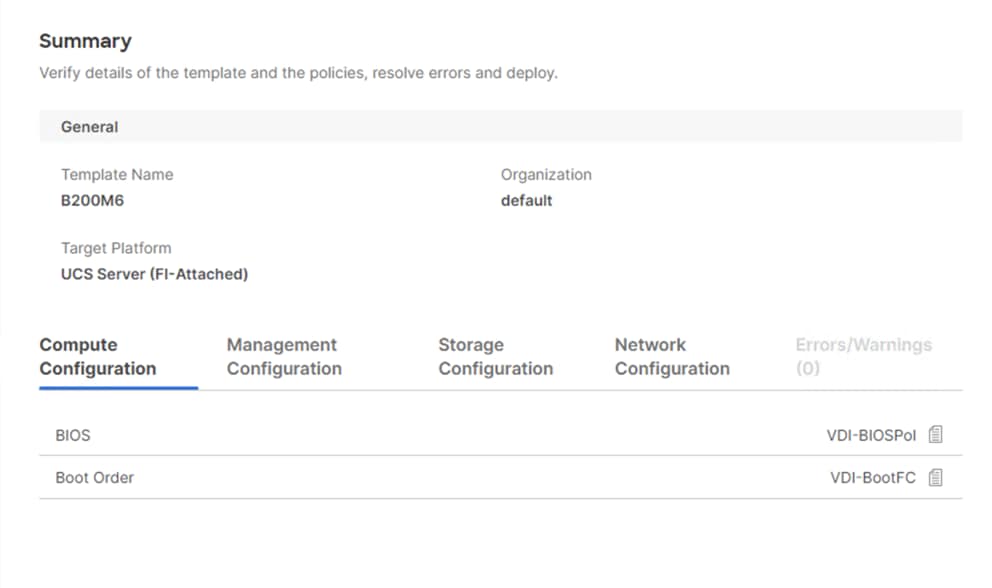Screen dimensions: 992x588
Task: Open the Storage Configuration tab
Action: tap(495, 356)
